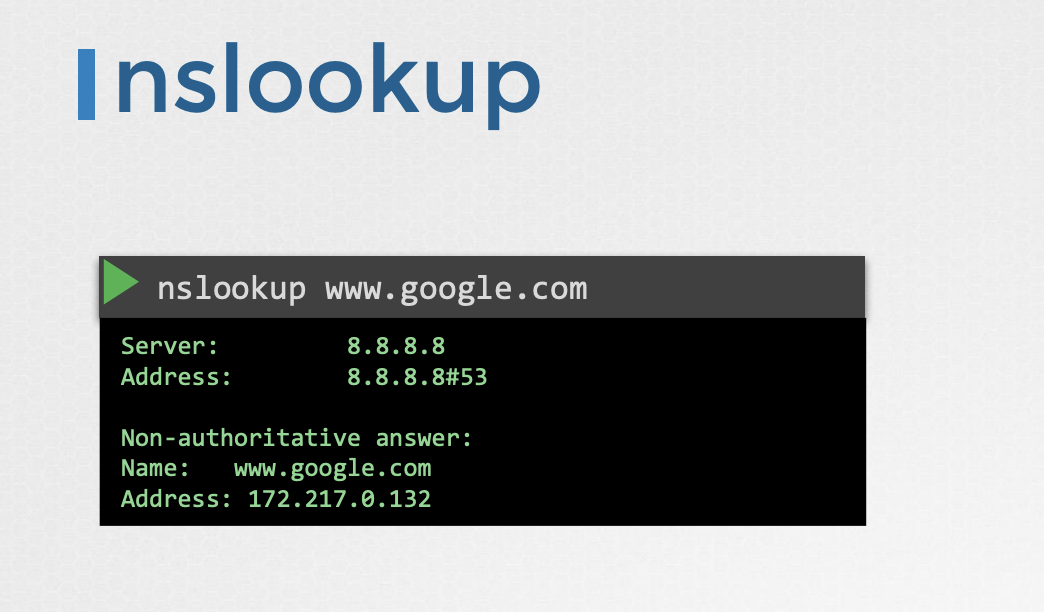1044x612 pixels.
Task: Click the gray command header bar
Action: click(x=482, y=287)
